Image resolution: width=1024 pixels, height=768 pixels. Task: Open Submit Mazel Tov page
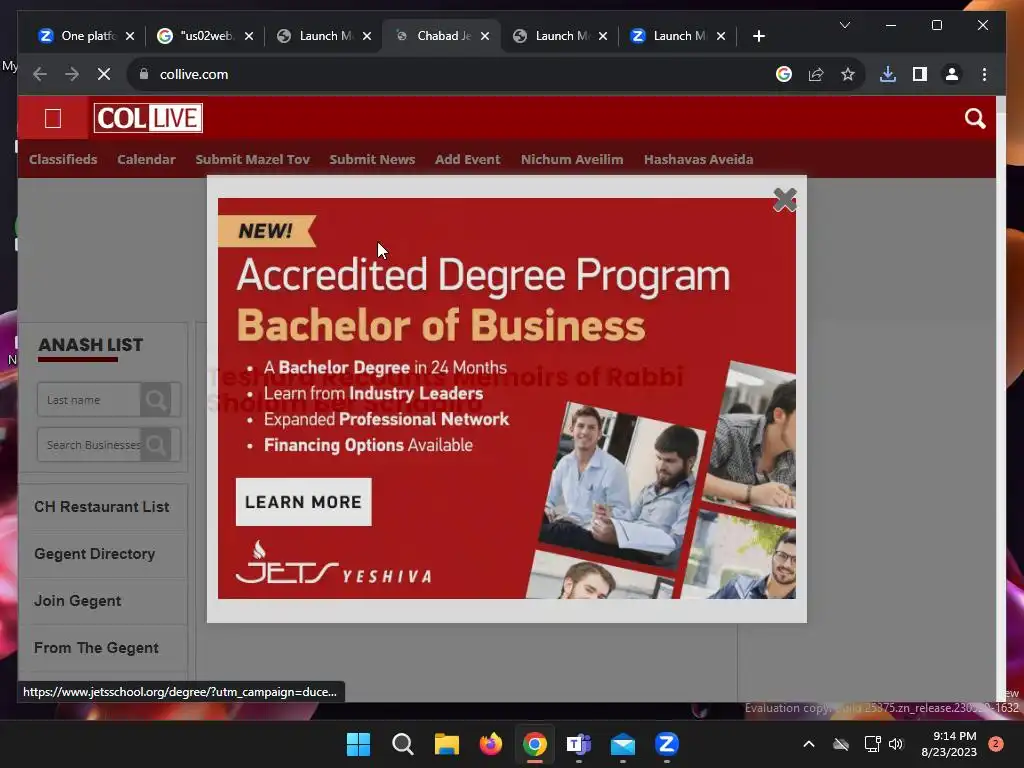[252, 159]
